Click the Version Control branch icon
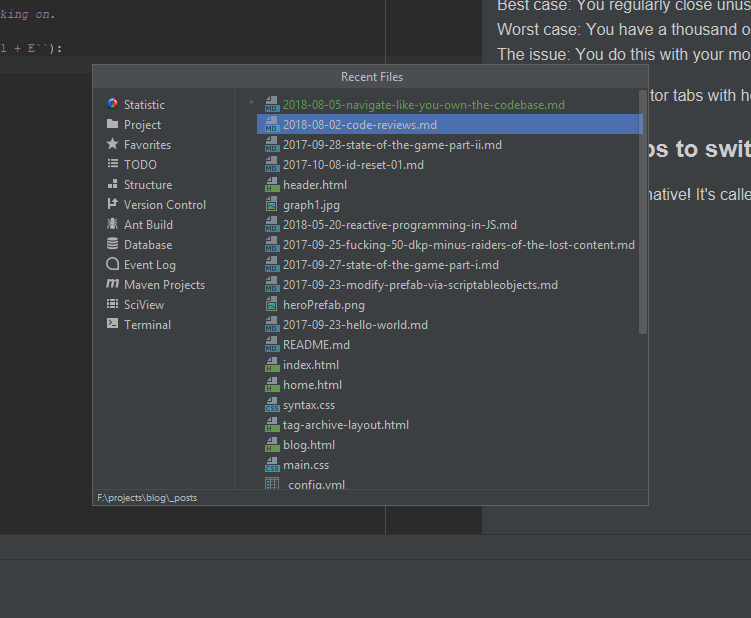 click(x=113, y=204)
